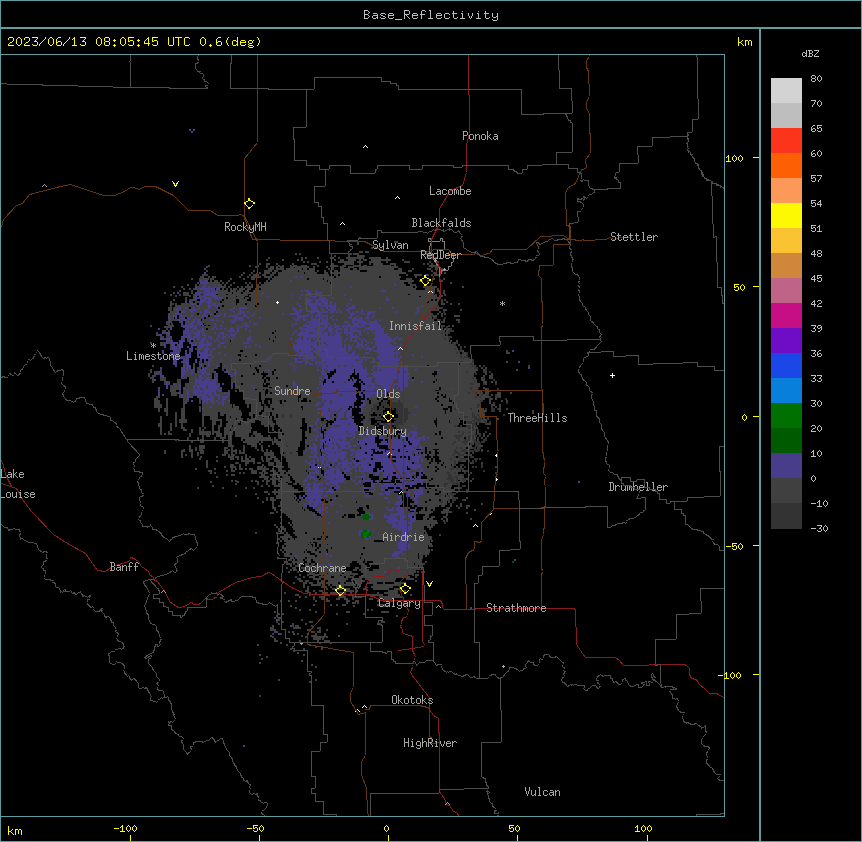
Task: Click the RockyMH label
Action: point(245,226)
